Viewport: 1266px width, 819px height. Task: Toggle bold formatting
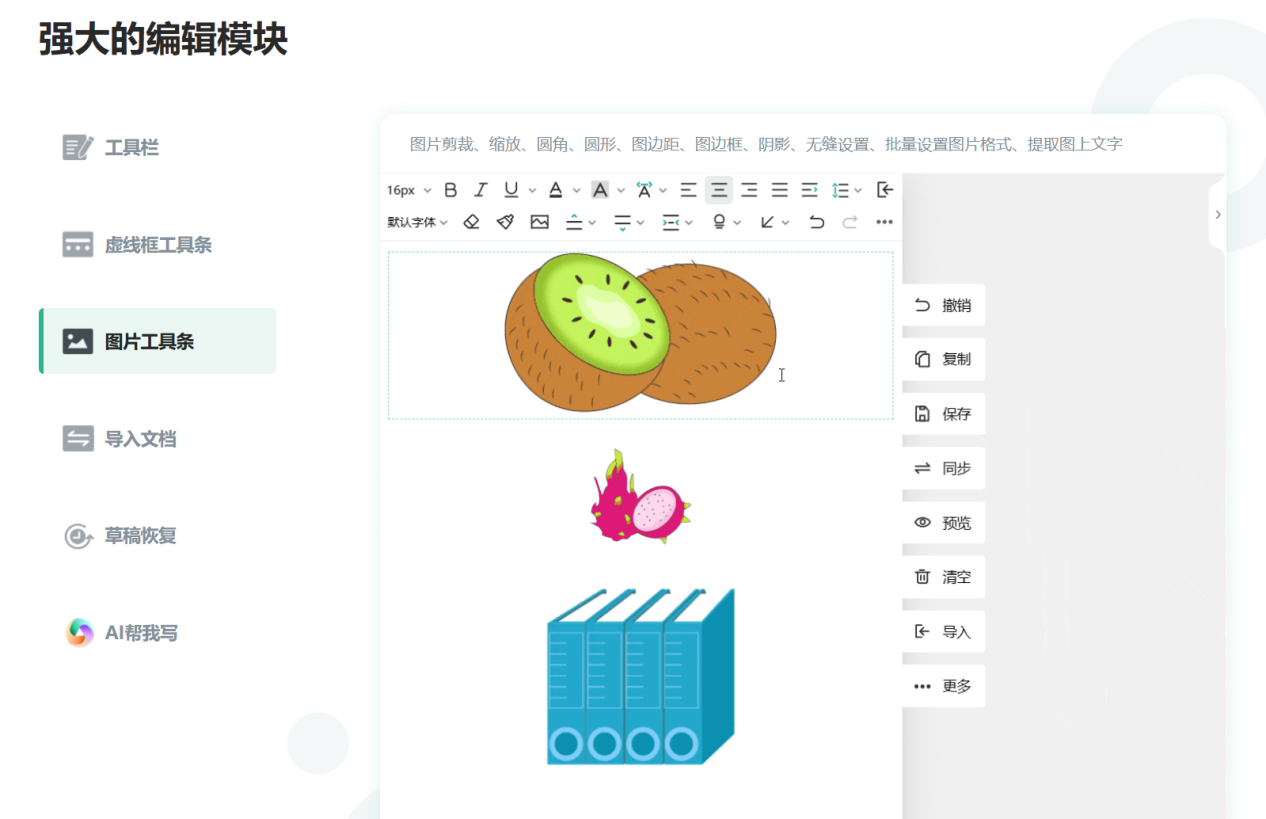(450, 190)
